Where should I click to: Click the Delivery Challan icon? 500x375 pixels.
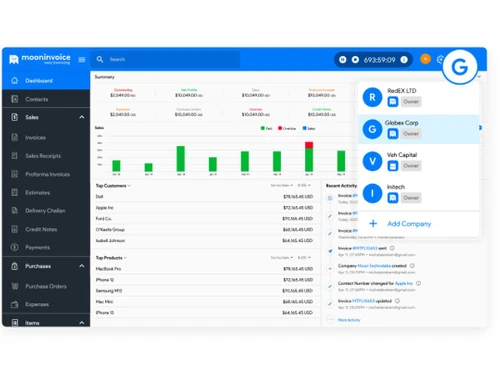point(14,210)
